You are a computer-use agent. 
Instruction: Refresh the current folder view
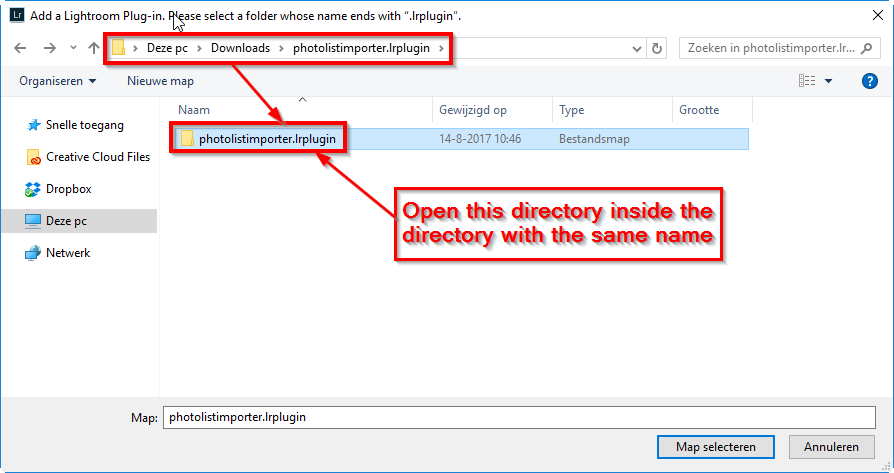coord(657,48)
